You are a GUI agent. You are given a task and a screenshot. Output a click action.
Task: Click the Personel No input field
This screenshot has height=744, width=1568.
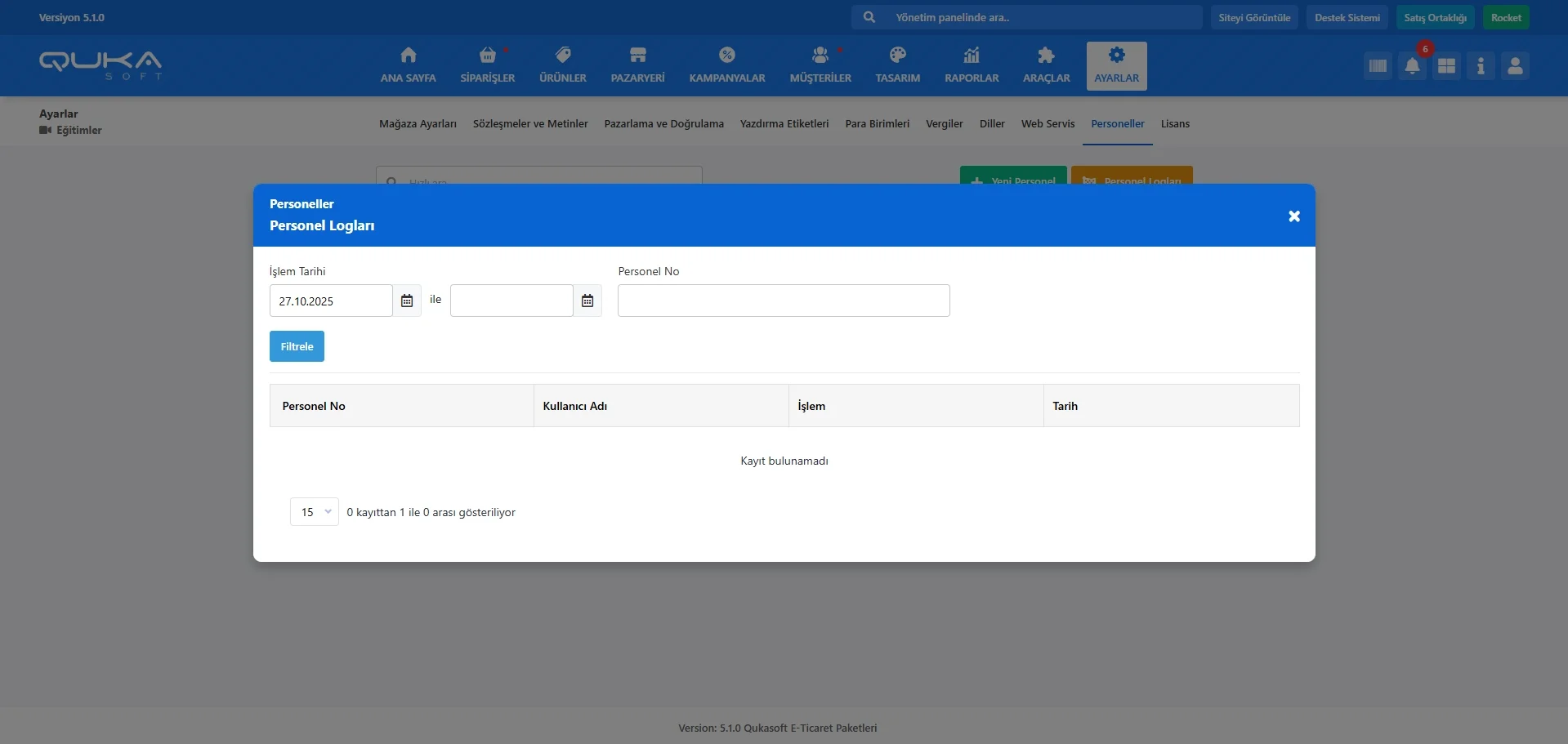point(783,301)
